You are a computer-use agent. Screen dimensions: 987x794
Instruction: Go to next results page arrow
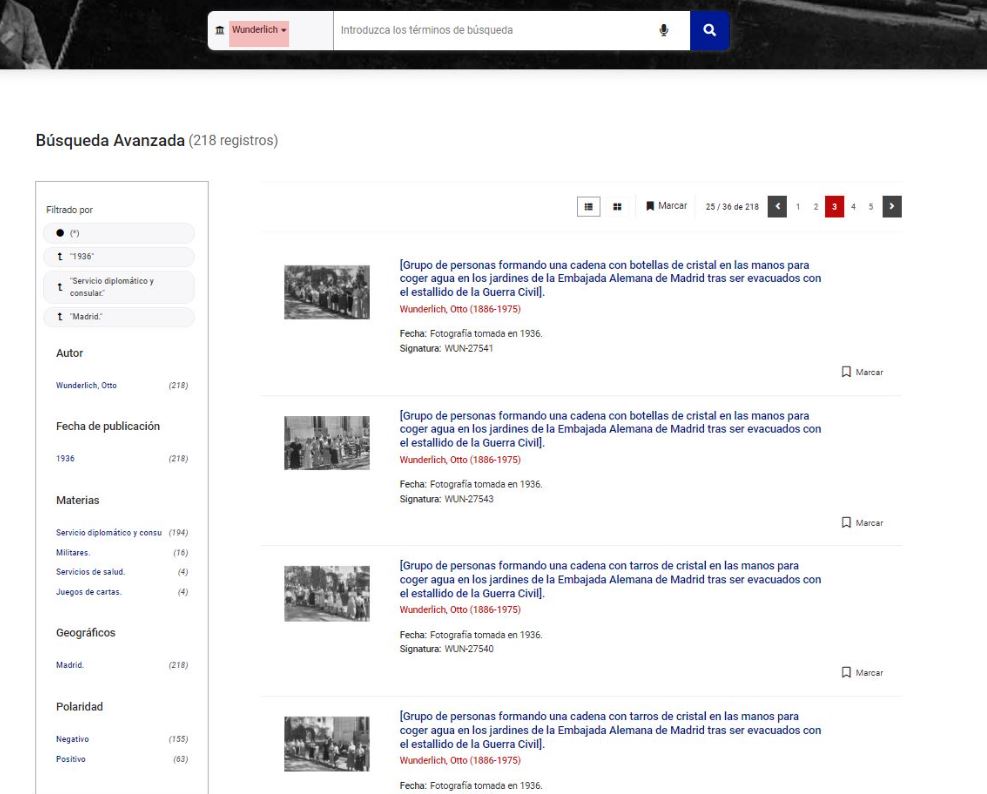click(892, 207)
